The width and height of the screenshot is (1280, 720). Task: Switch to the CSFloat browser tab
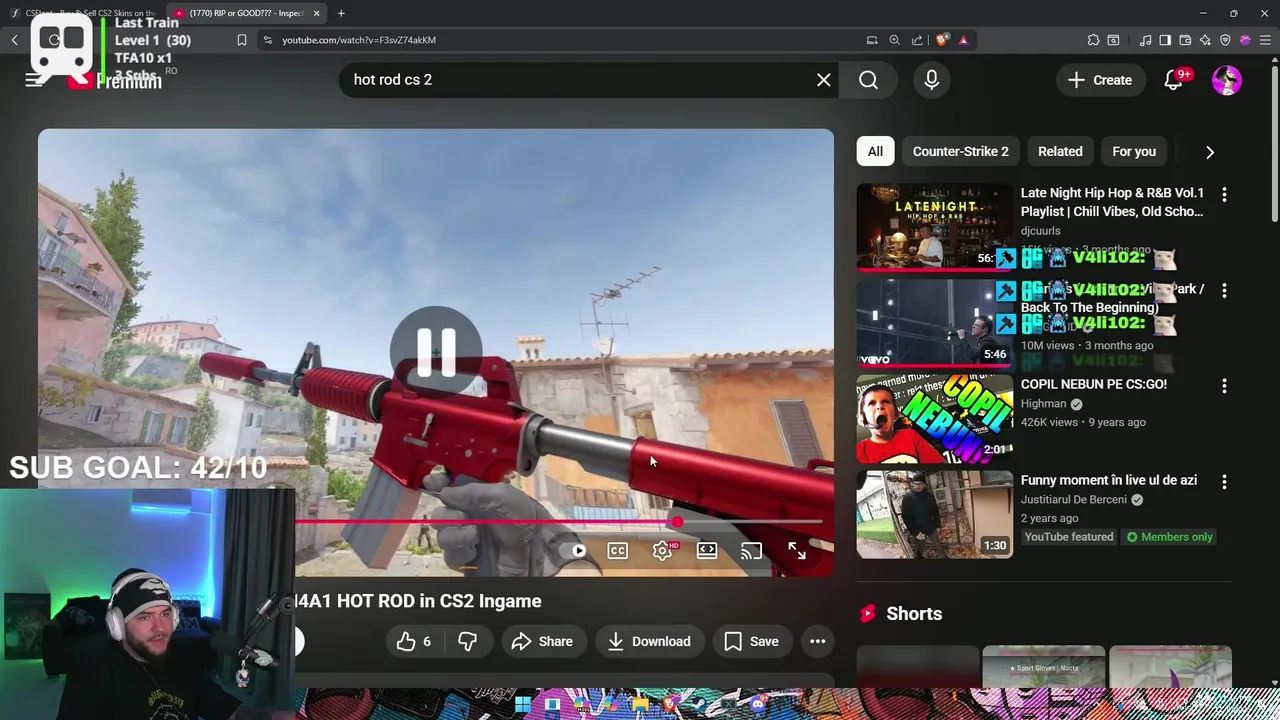pos(84,13)
